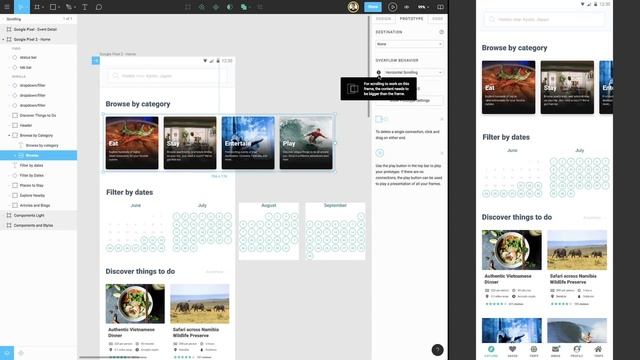This screenshot has width=640, height=360.
Task: Click the Present play button
Action: click(x=392, y=7)
